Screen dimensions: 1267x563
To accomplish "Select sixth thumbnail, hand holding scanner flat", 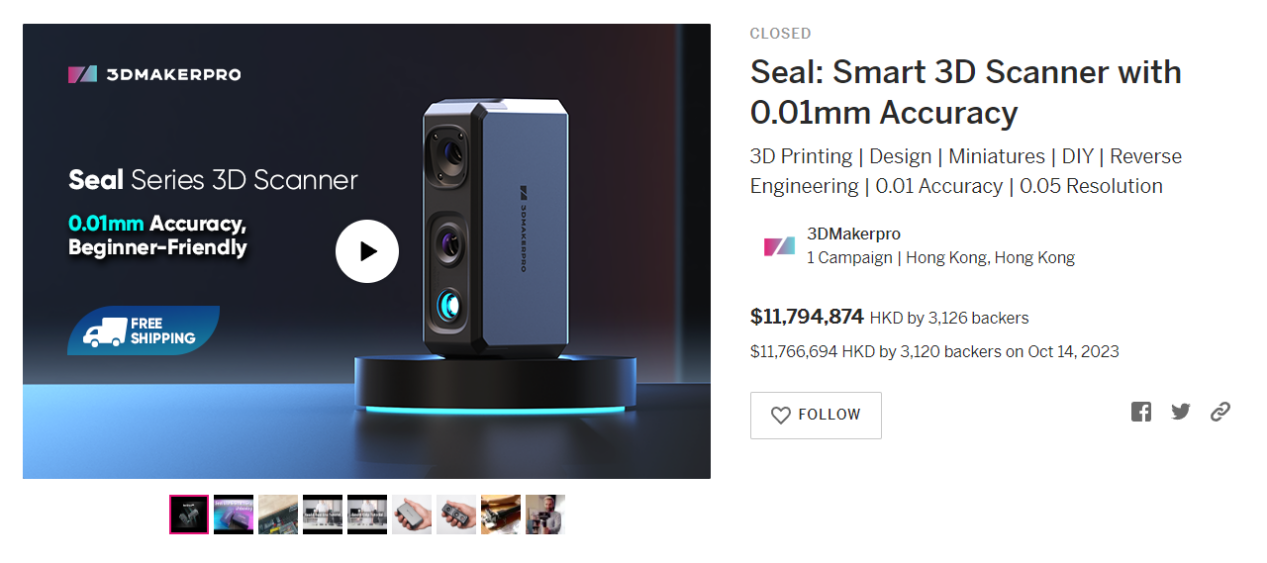I will pyautogui.click(x=411, y=514).
